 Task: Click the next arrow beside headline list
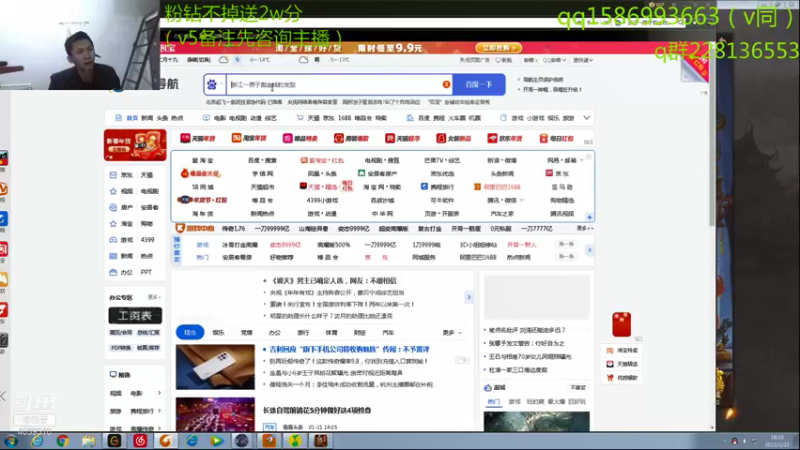click(469, 297)
